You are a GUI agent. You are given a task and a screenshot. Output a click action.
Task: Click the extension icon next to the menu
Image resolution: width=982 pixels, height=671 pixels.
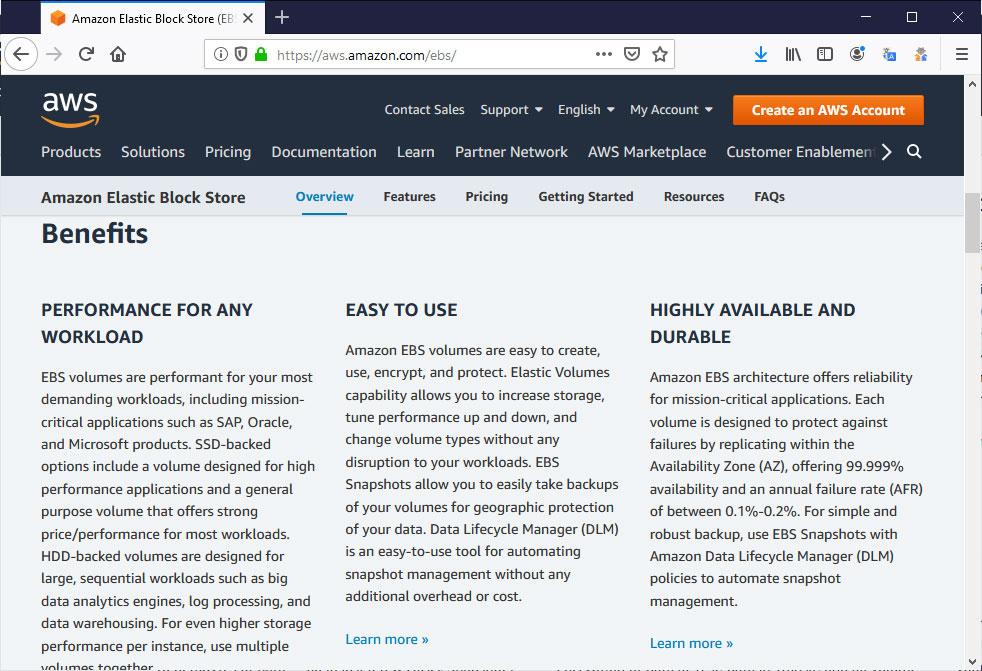coord(921,55)
